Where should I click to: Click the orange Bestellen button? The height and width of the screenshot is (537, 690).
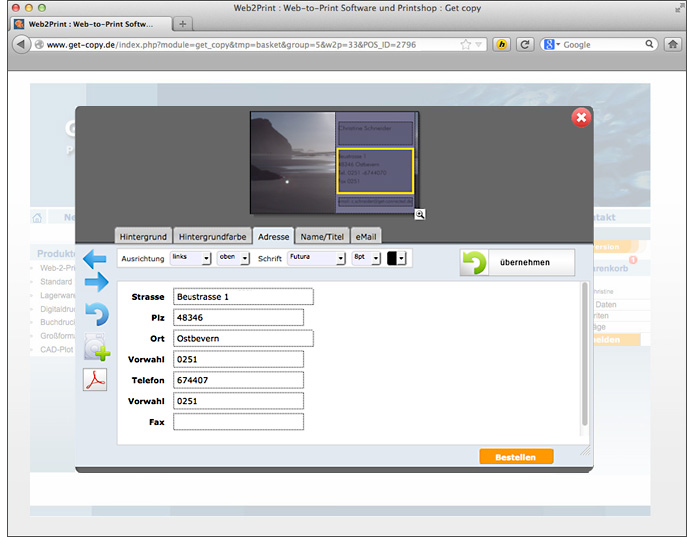coord(516,457)
